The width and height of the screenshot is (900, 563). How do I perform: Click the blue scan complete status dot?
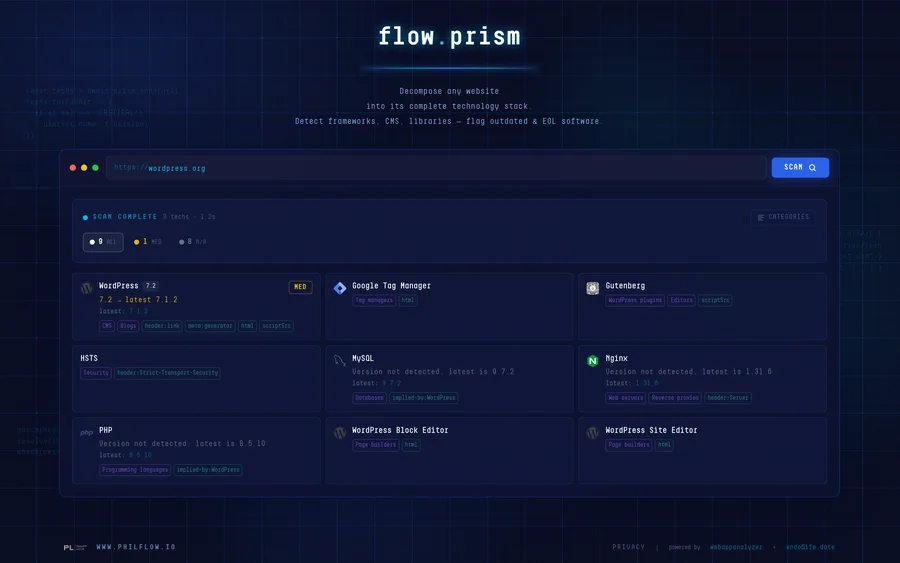86,218
